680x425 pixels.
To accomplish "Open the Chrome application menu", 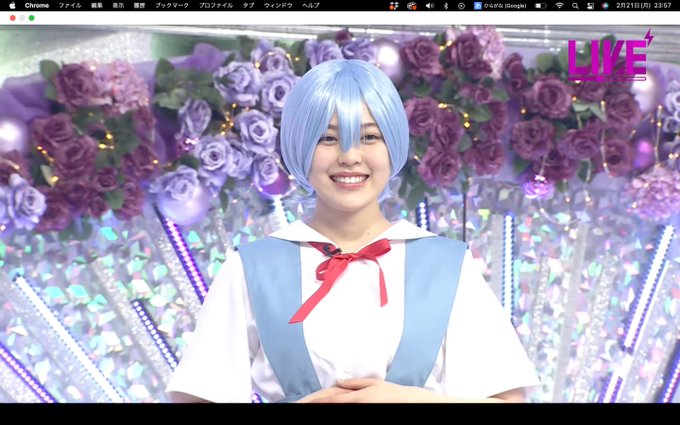I will (37, 6).
